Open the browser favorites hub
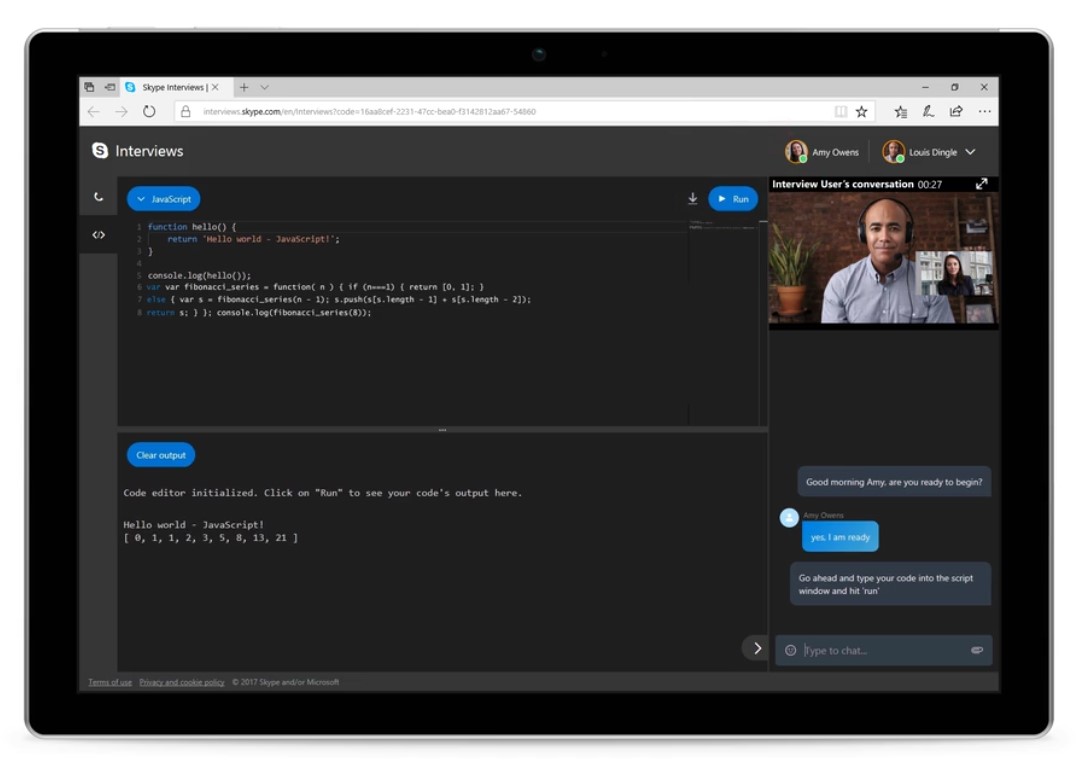The height and width of the screenshot is (768, 1080). click(x=900, y=112)
